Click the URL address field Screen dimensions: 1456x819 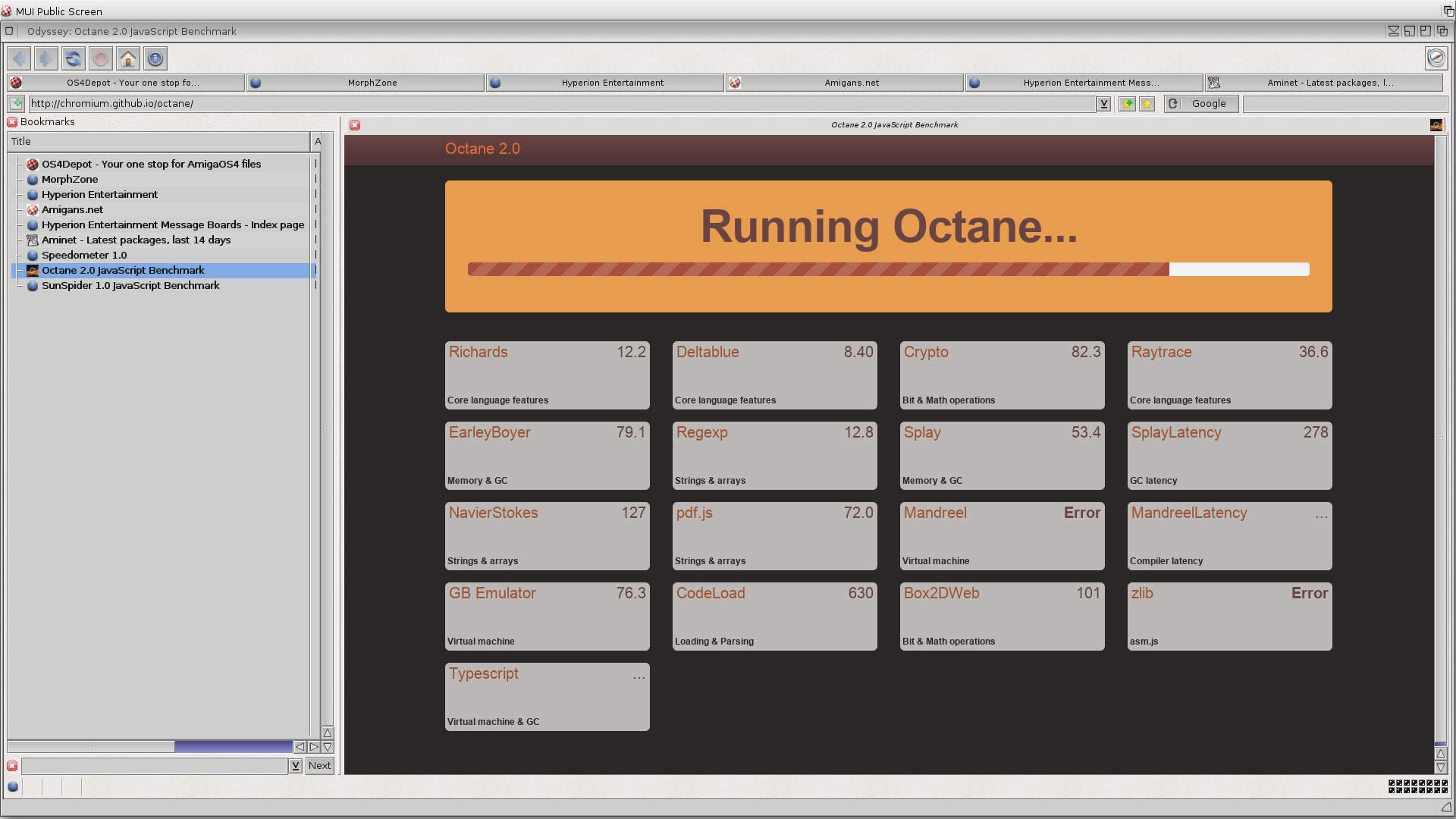coord(562,104)
